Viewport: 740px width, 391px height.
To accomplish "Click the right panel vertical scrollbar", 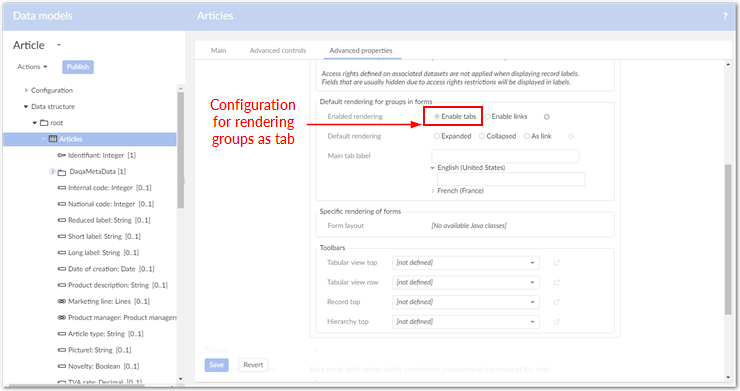I will 728,238.
